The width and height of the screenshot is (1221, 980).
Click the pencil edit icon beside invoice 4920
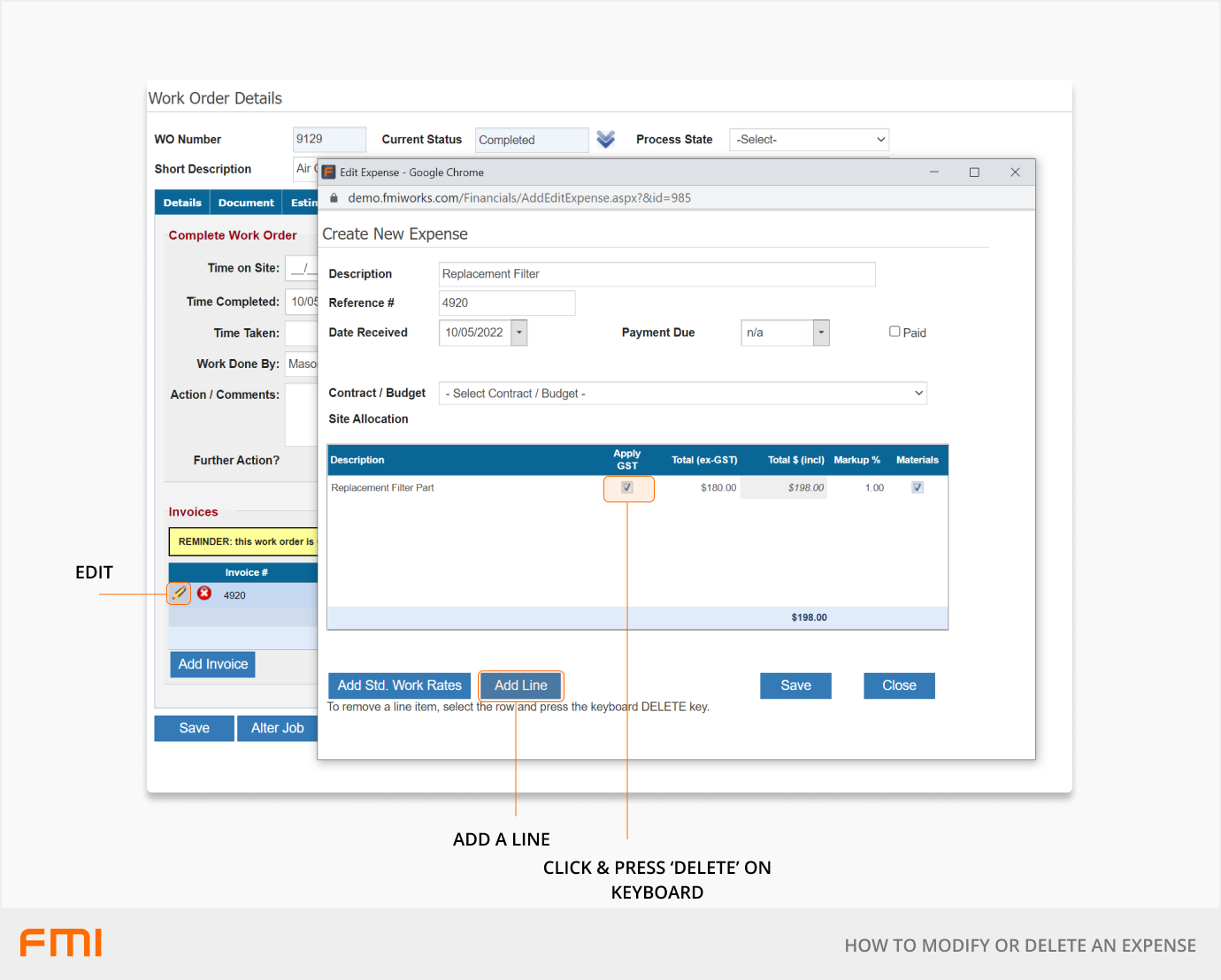[180, 593]
